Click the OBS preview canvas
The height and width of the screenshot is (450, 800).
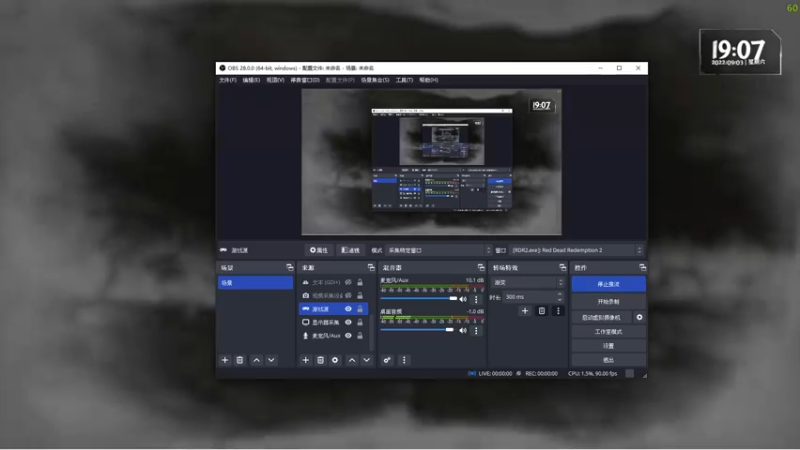pyautogui.click(x=432, y=162)
